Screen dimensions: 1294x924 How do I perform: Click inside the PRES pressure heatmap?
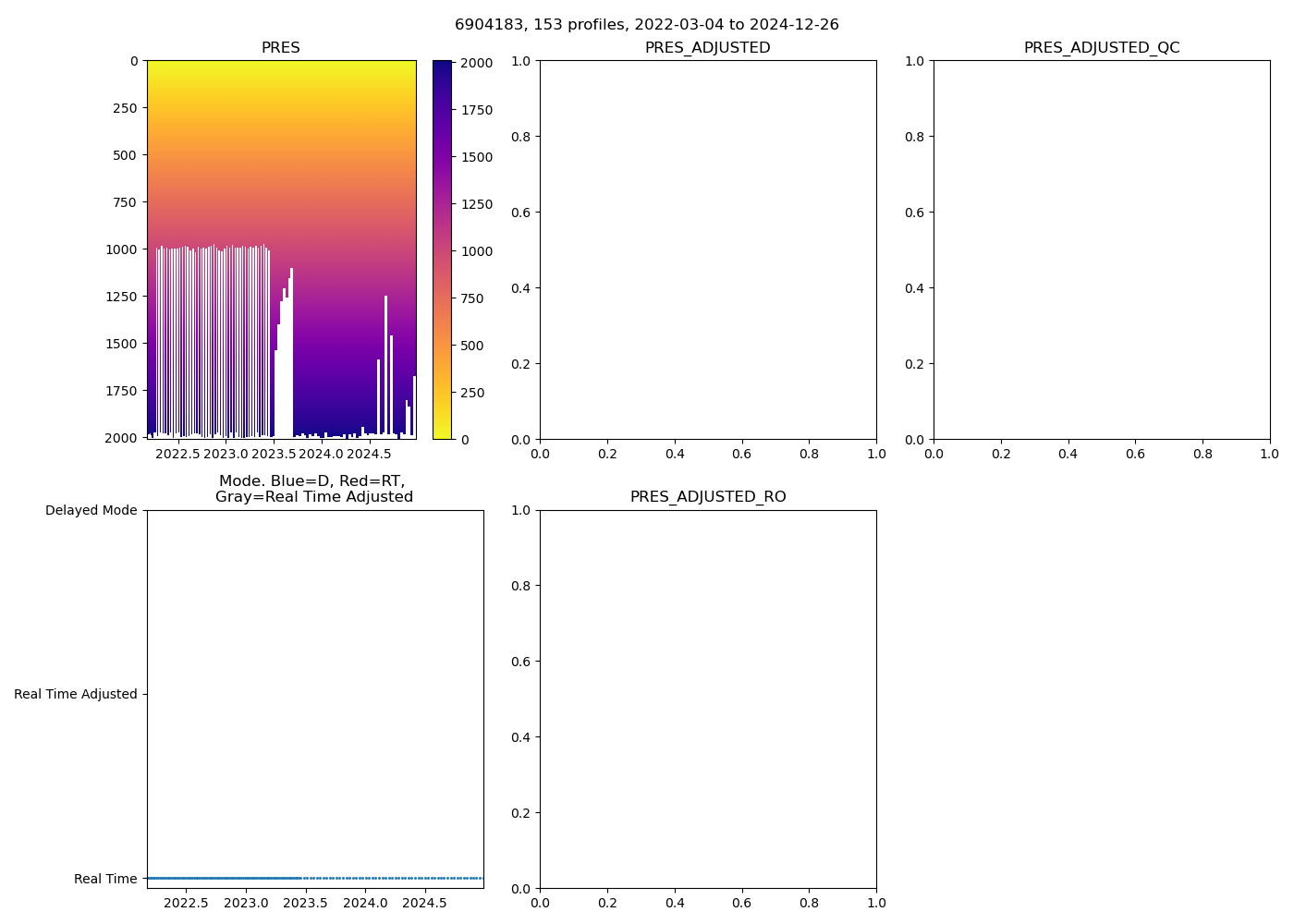[281, 249]
